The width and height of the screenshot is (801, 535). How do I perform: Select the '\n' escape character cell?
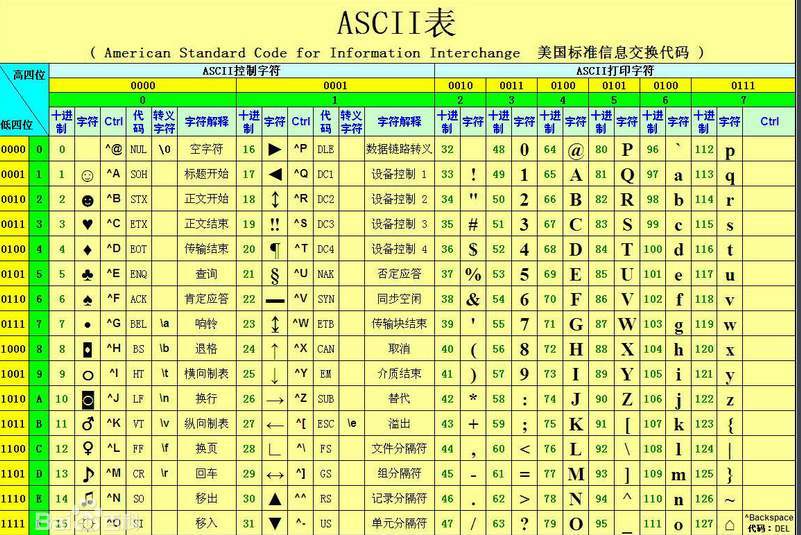click(164, 398)
